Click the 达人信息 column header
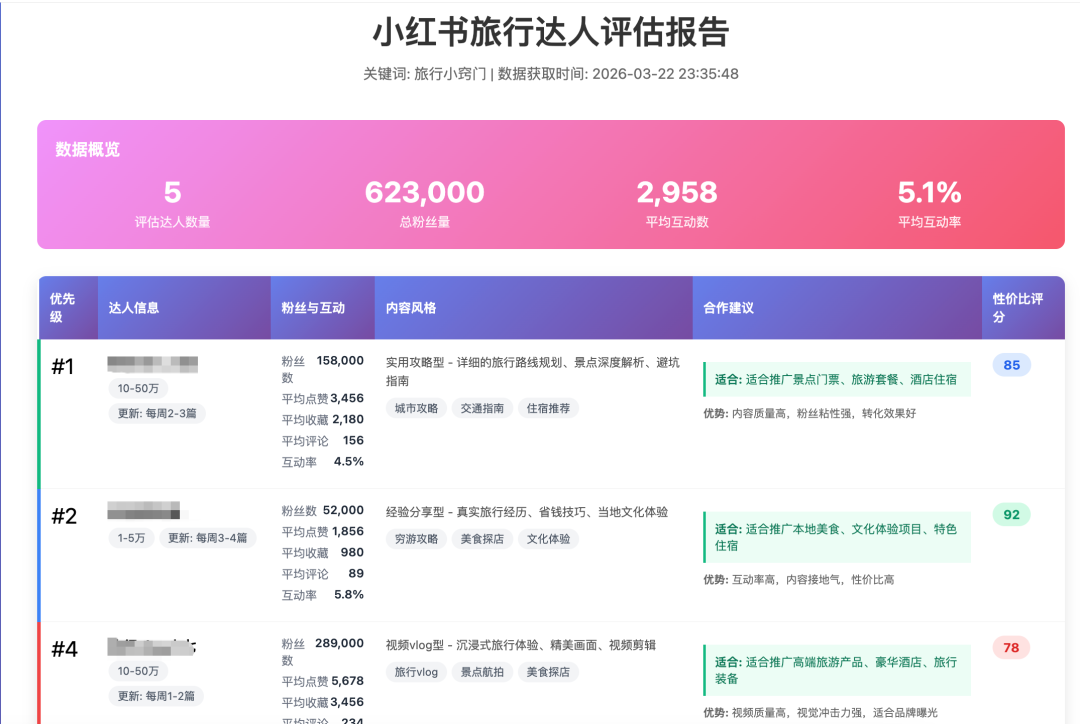 134,308
